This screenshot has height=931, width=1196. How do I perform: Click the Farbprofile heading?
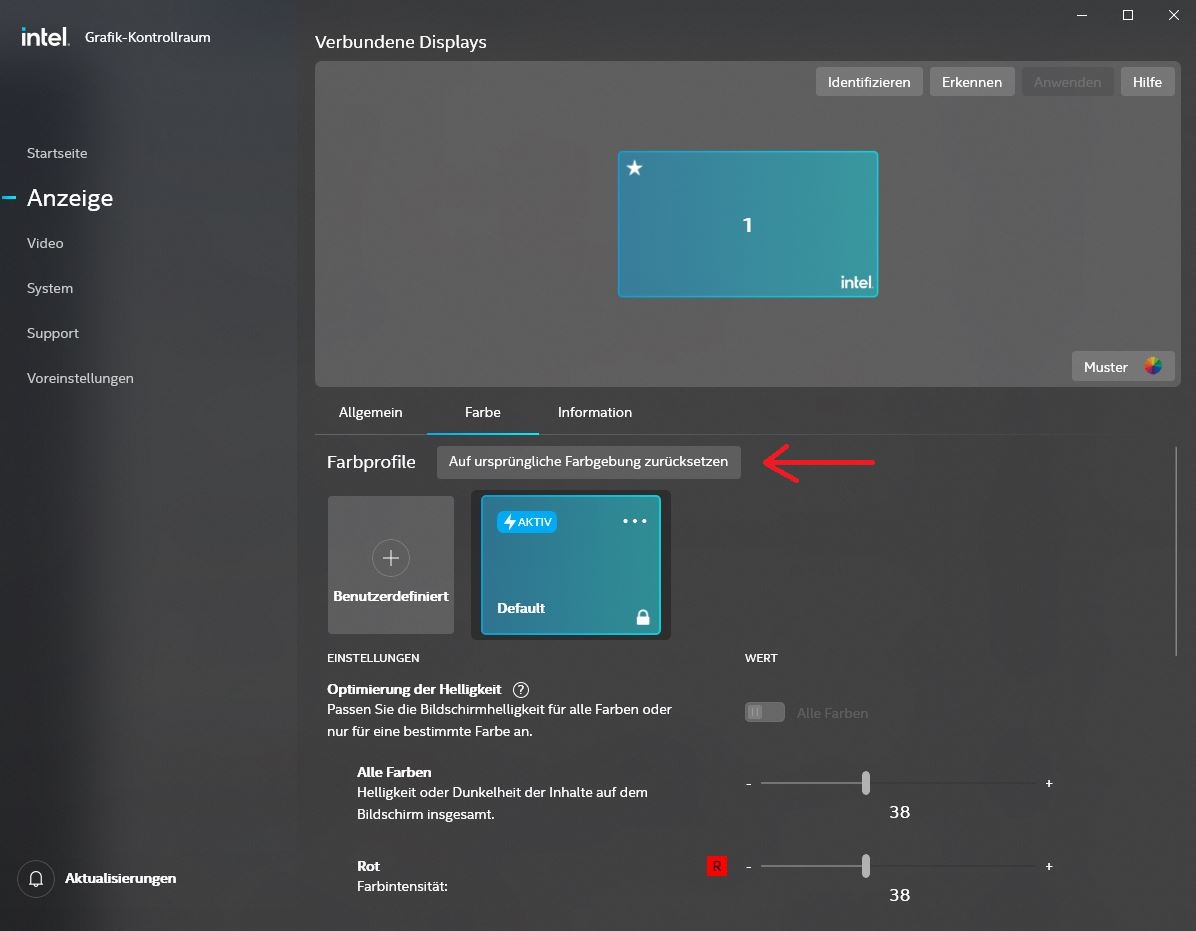(371, 462)
